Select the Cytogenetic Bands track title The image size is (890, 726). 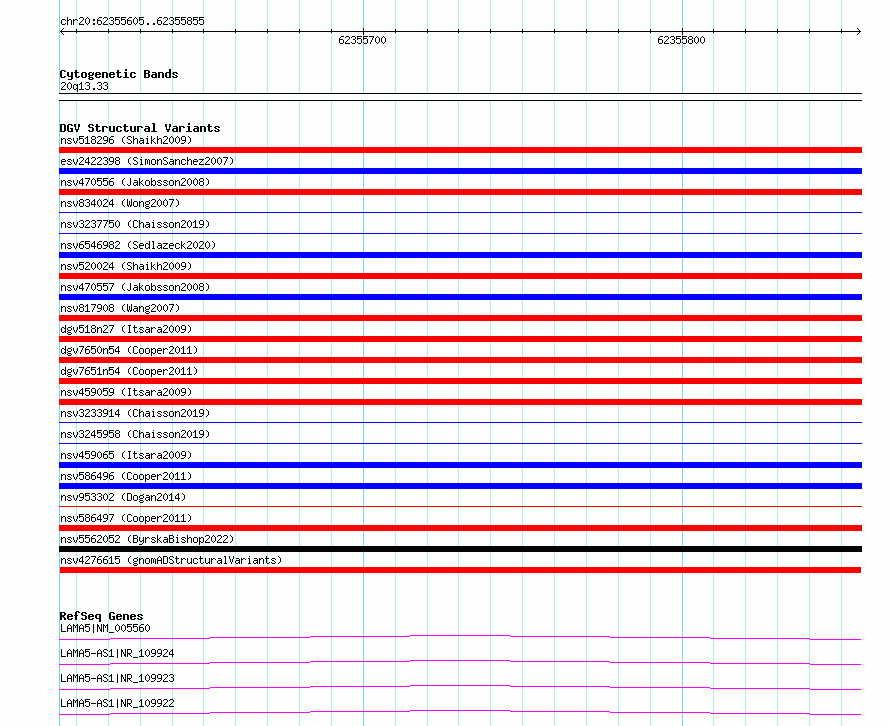(x=119, y=74)
